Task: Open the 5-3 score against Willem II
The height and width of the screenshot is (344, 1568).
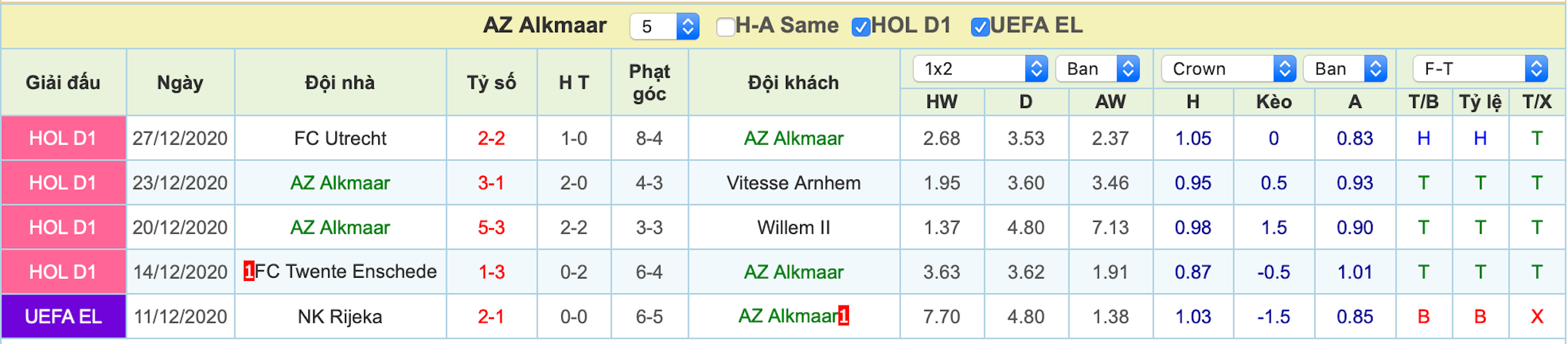Action: click(x=491, y=227)
